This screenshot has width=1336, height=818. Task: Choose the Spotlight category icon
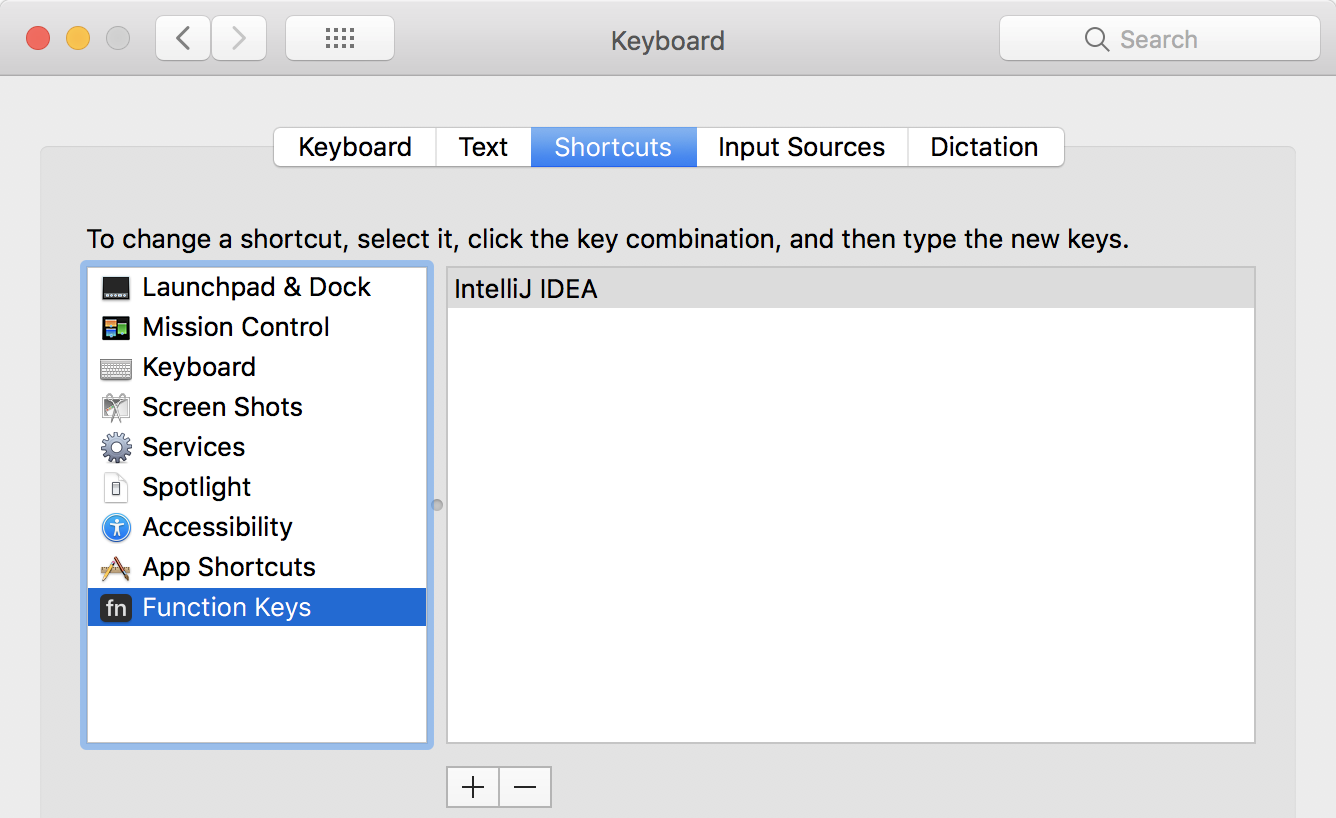coord(116,488)
